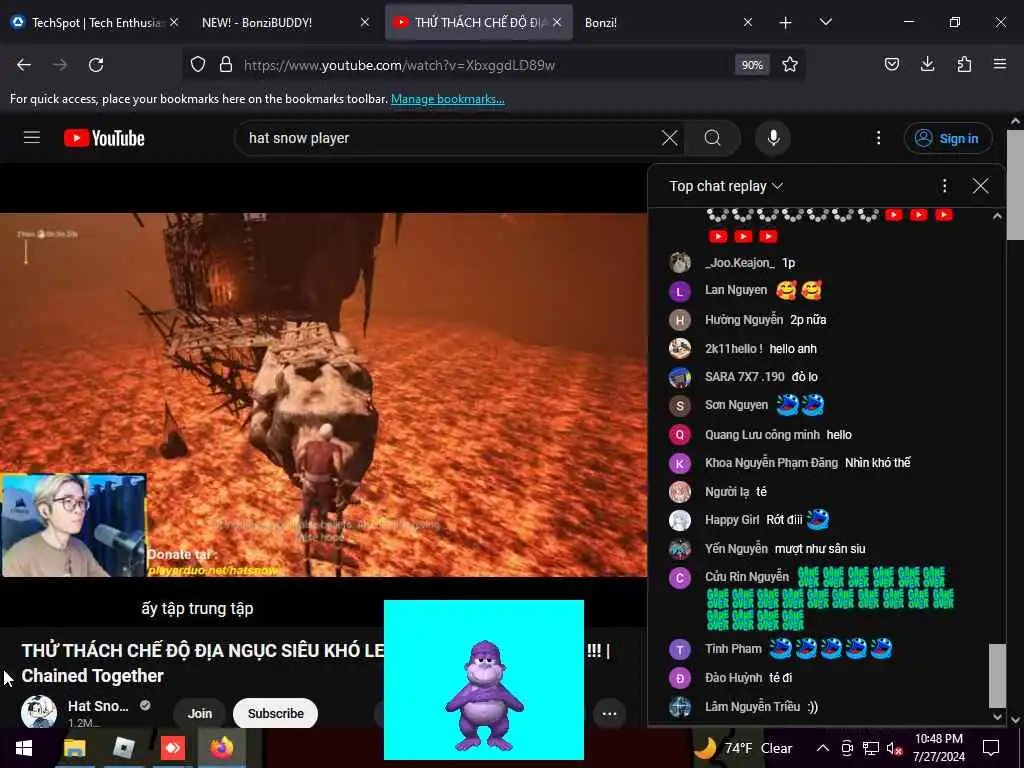Click page vertical scrollbar thumb

tap(1016, 185)
